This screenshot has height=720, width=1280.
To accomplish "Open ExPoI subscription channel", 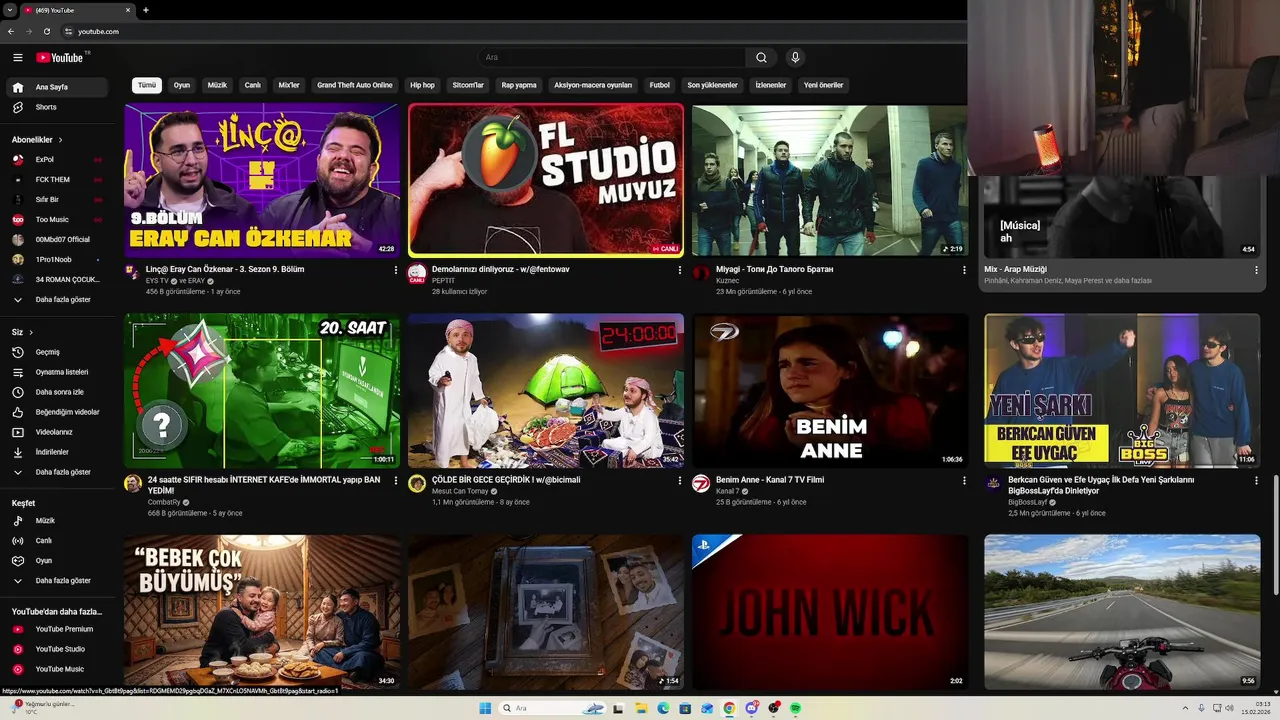I will point(57,159).
